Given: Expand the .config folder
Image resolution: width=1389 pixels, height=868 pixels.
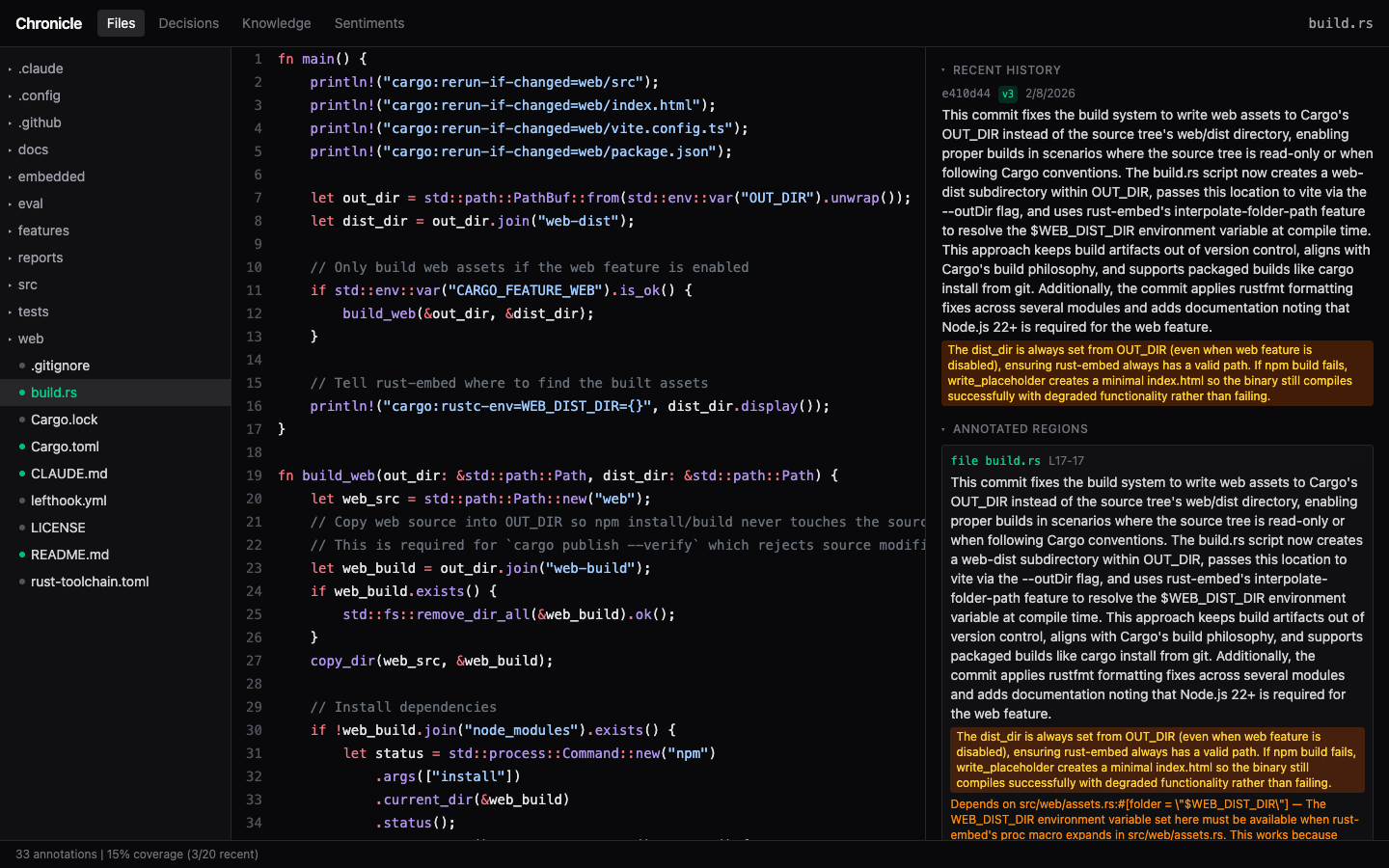Looking at the screenshot, I should coord(115,95).
